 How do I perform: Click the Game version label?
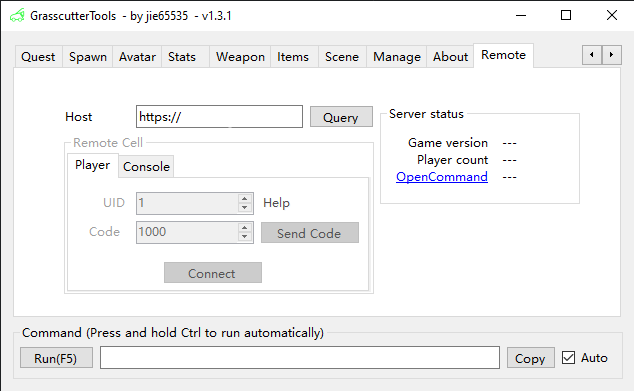click(x=448, y=143)
